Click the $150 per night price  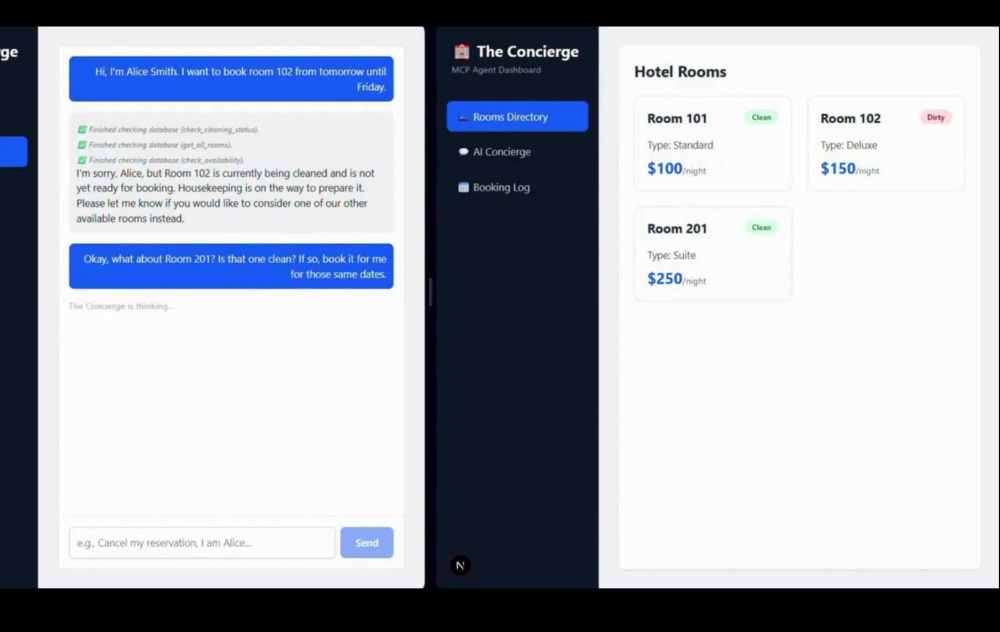click(x=850, y=169)
